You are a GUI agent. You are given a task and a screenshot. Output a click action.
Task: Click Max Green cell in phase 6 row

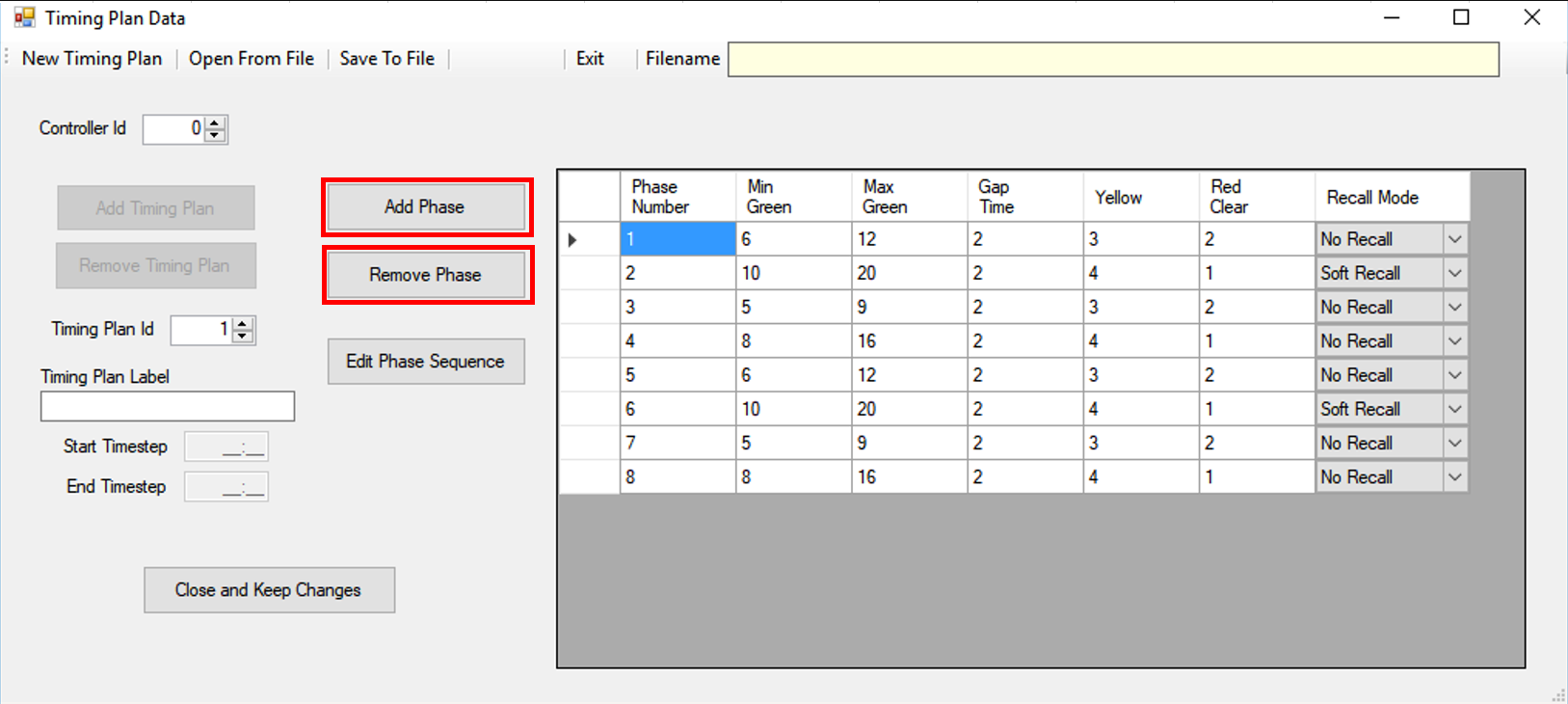tap(909, 409)
